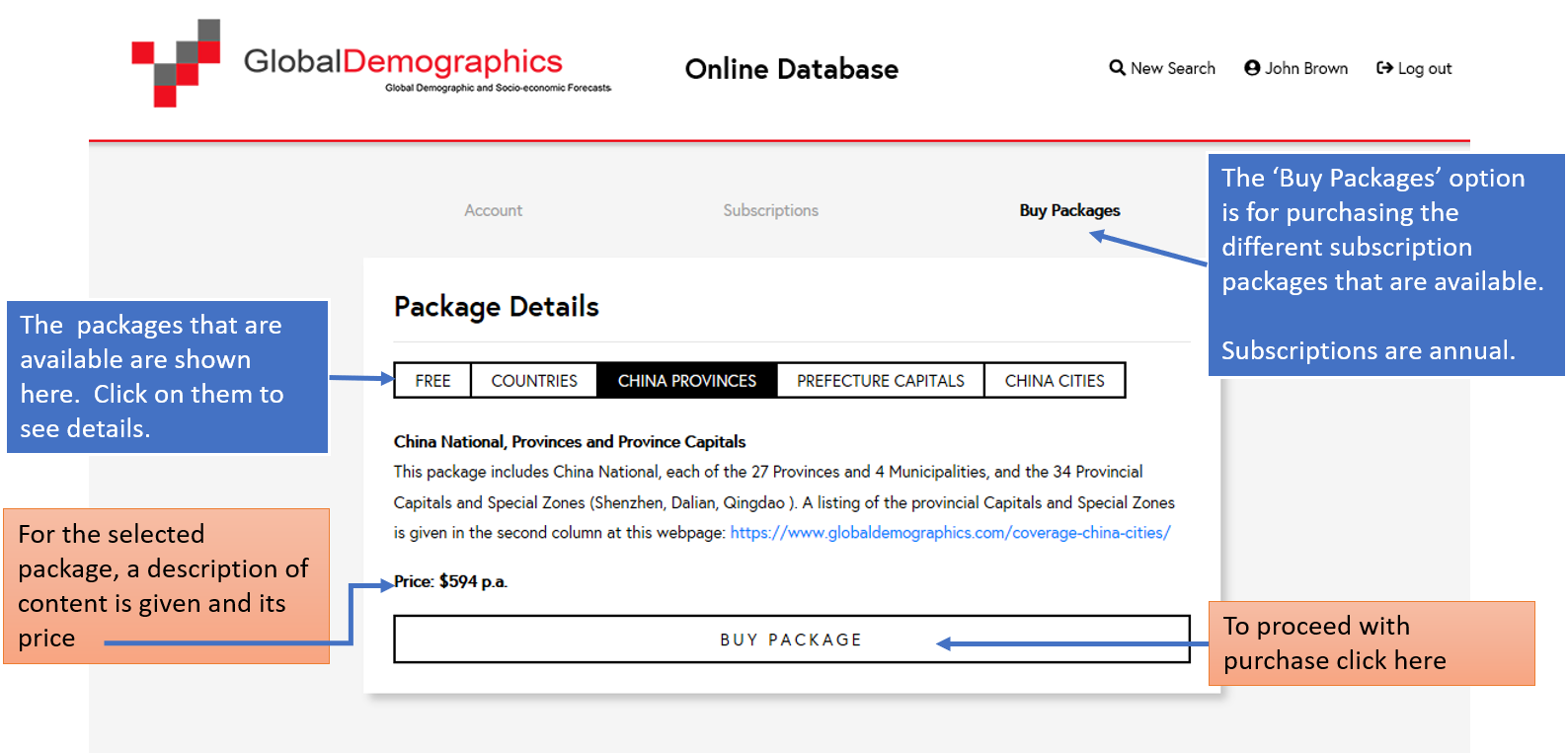Click the Log out arrow icon
This screenshot has height=753, width=1568.
(1384, 68)
